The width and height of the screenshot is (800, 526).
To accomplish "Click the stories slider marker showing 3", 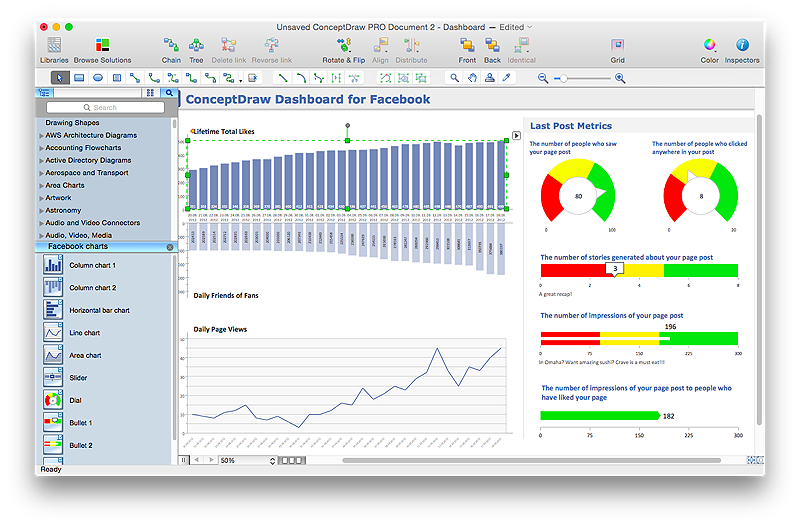I will tap(615, 269).
